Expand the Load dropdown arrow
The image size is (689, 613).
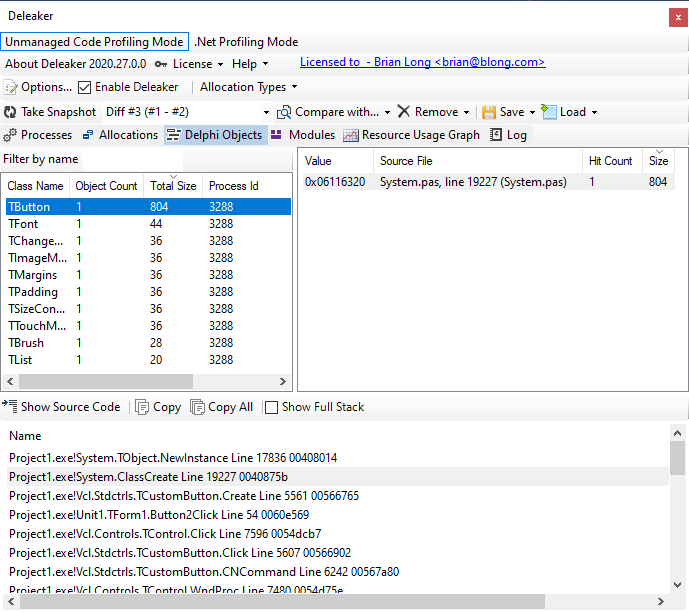(595, 112)
